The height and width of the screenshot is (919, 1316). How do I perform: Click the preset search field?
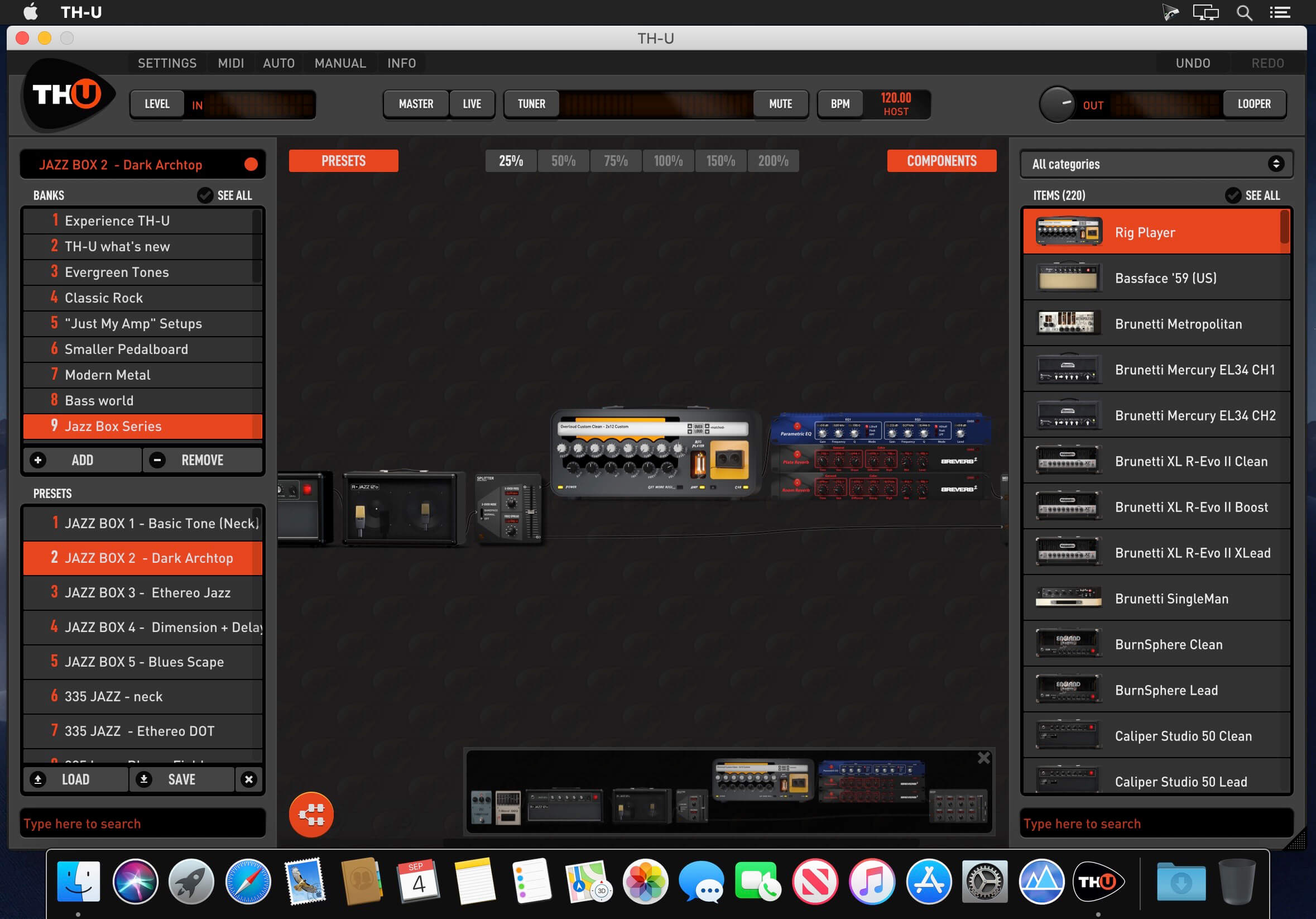click(143, 824)
